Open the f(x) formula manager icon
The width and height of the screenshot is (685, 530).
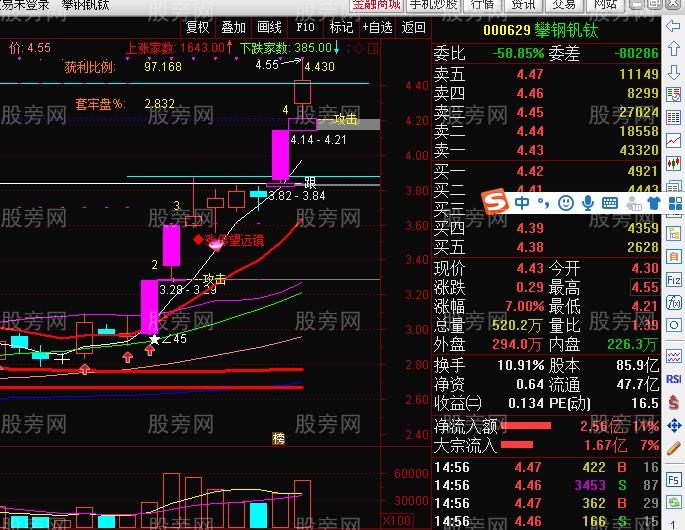tap(673, 302)
